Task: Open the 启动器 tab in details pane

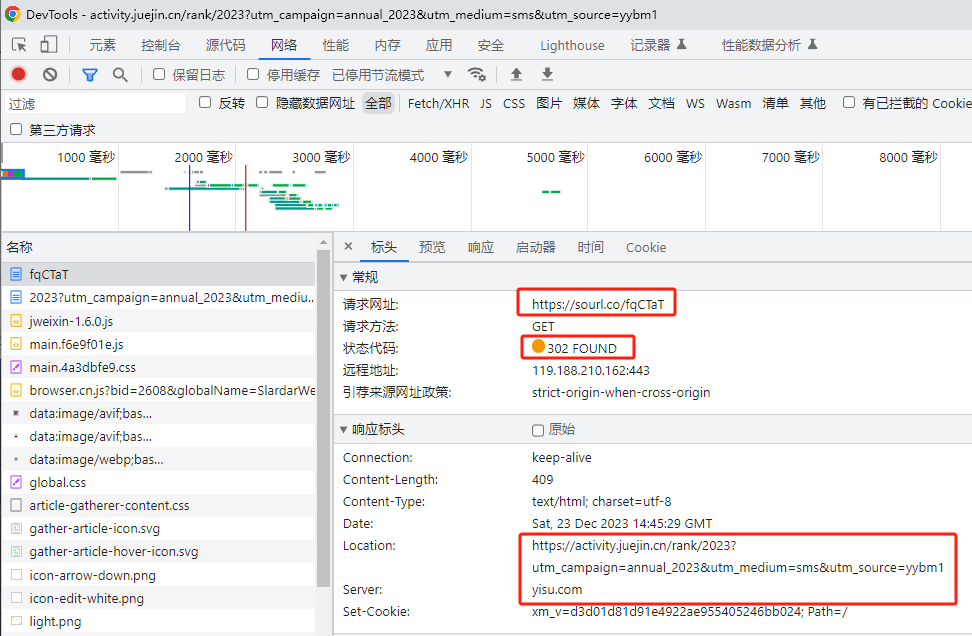Action: pos(536,247)
